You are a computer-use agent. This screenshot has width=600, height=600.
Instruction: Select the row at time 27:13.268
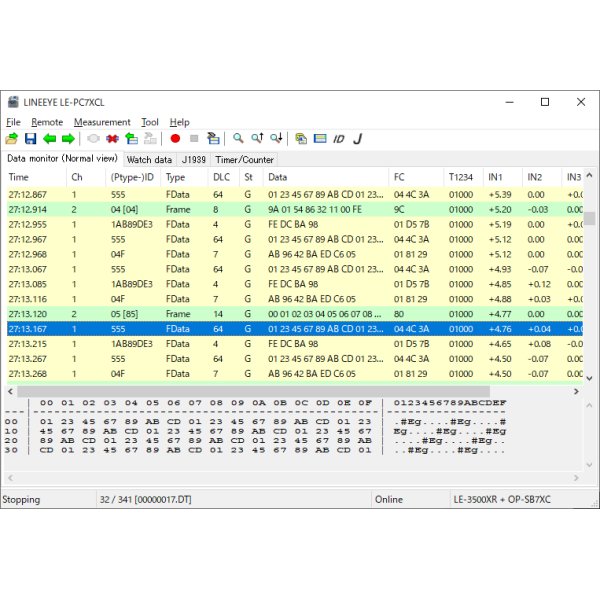click(295, 373)
